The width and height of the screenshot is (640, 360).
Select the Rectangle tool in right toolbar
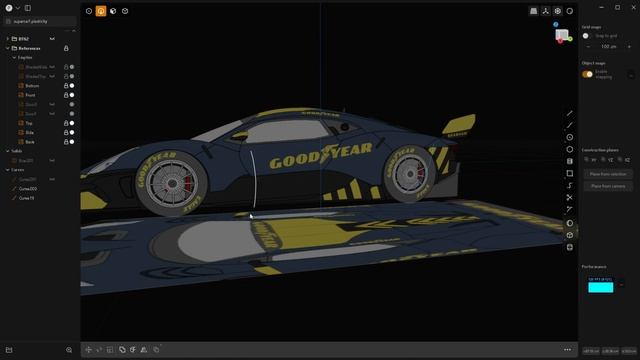(570, 173)
